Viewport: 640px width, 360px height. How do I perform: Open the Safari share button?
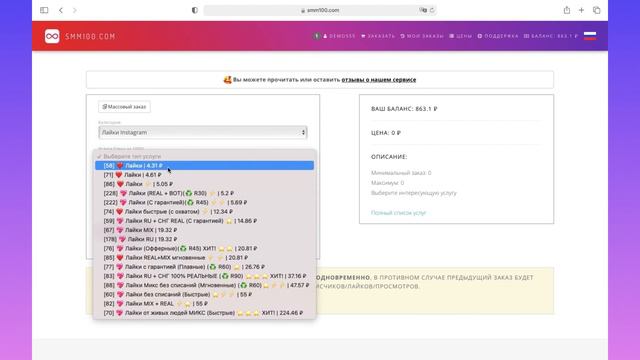click(567, 10)
